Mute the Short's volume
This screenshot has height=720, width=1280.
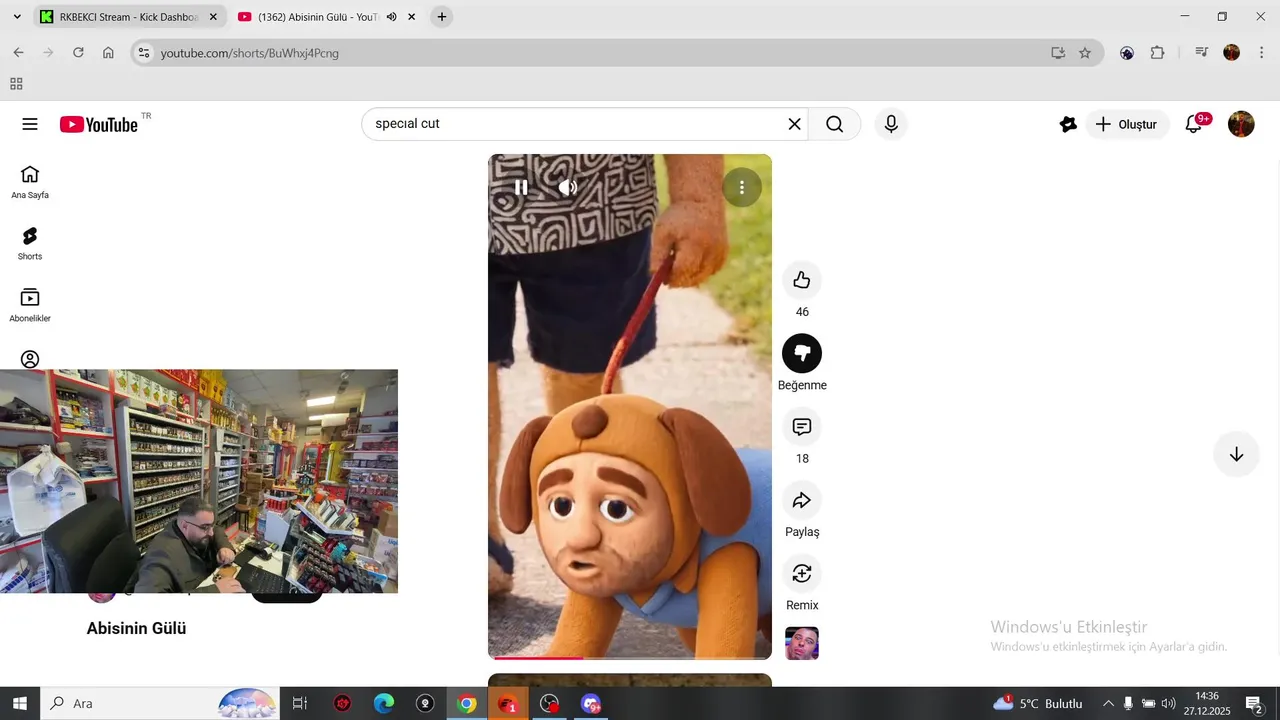click(x=567, y=187)
